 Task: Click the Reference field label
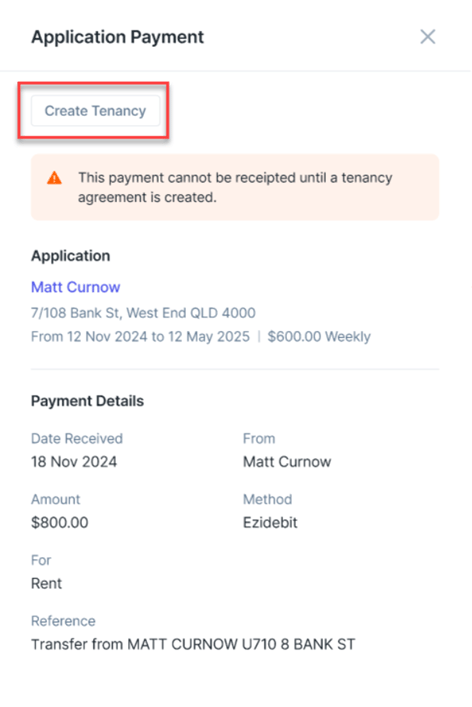pos(63,621)
